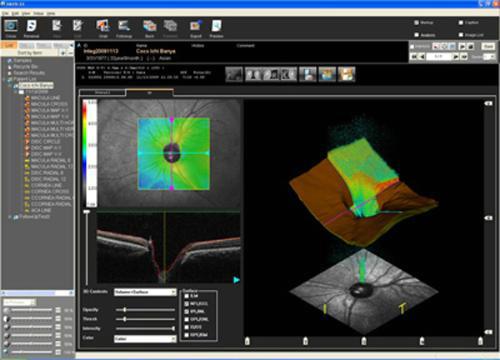This screenshot has width=500, height=360.
Task: Click the cyan play arrow on B-scan image
Action: coord(236,280)
